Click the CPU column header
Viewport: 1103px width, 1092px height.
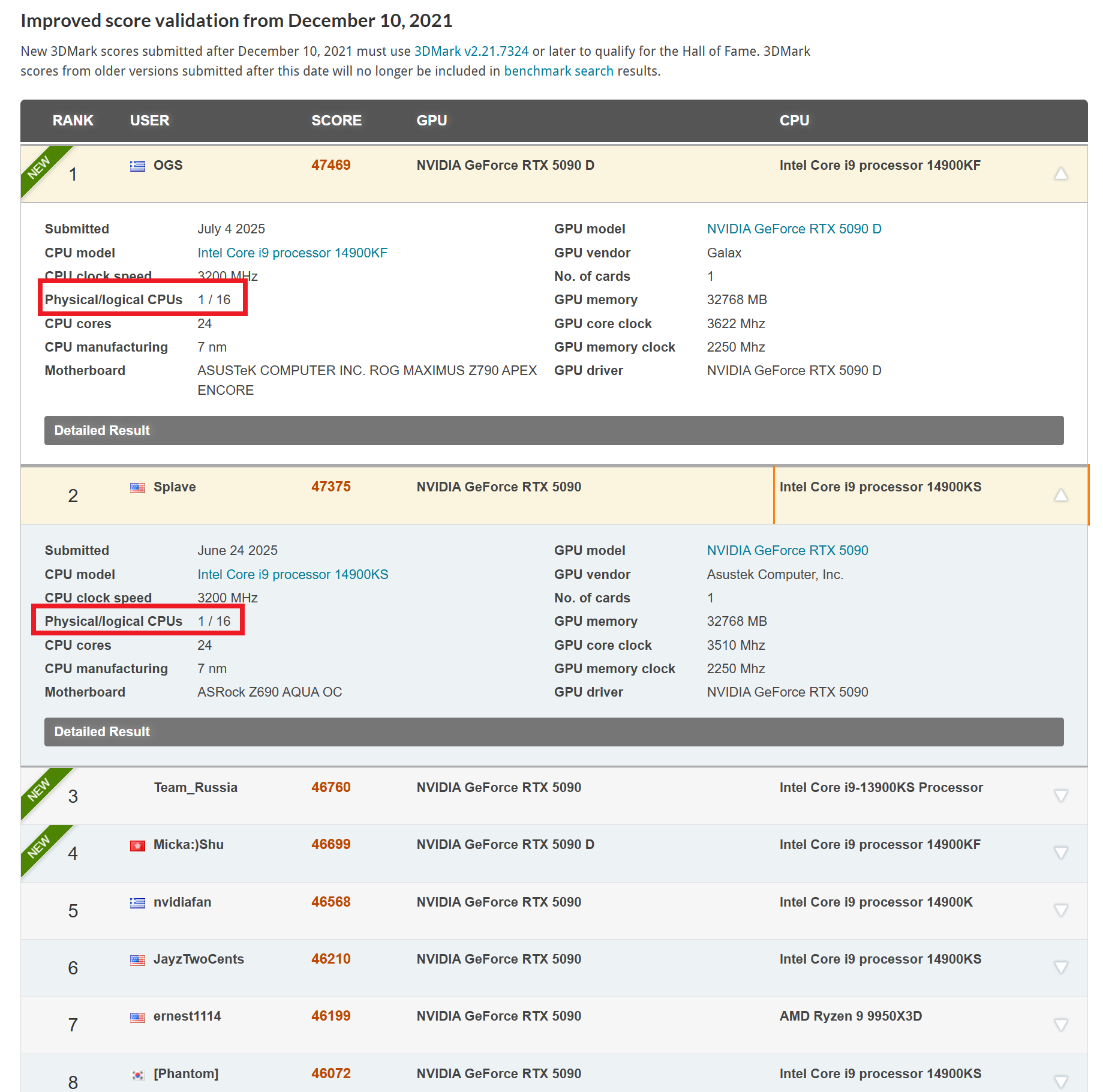tap(794, 121)
